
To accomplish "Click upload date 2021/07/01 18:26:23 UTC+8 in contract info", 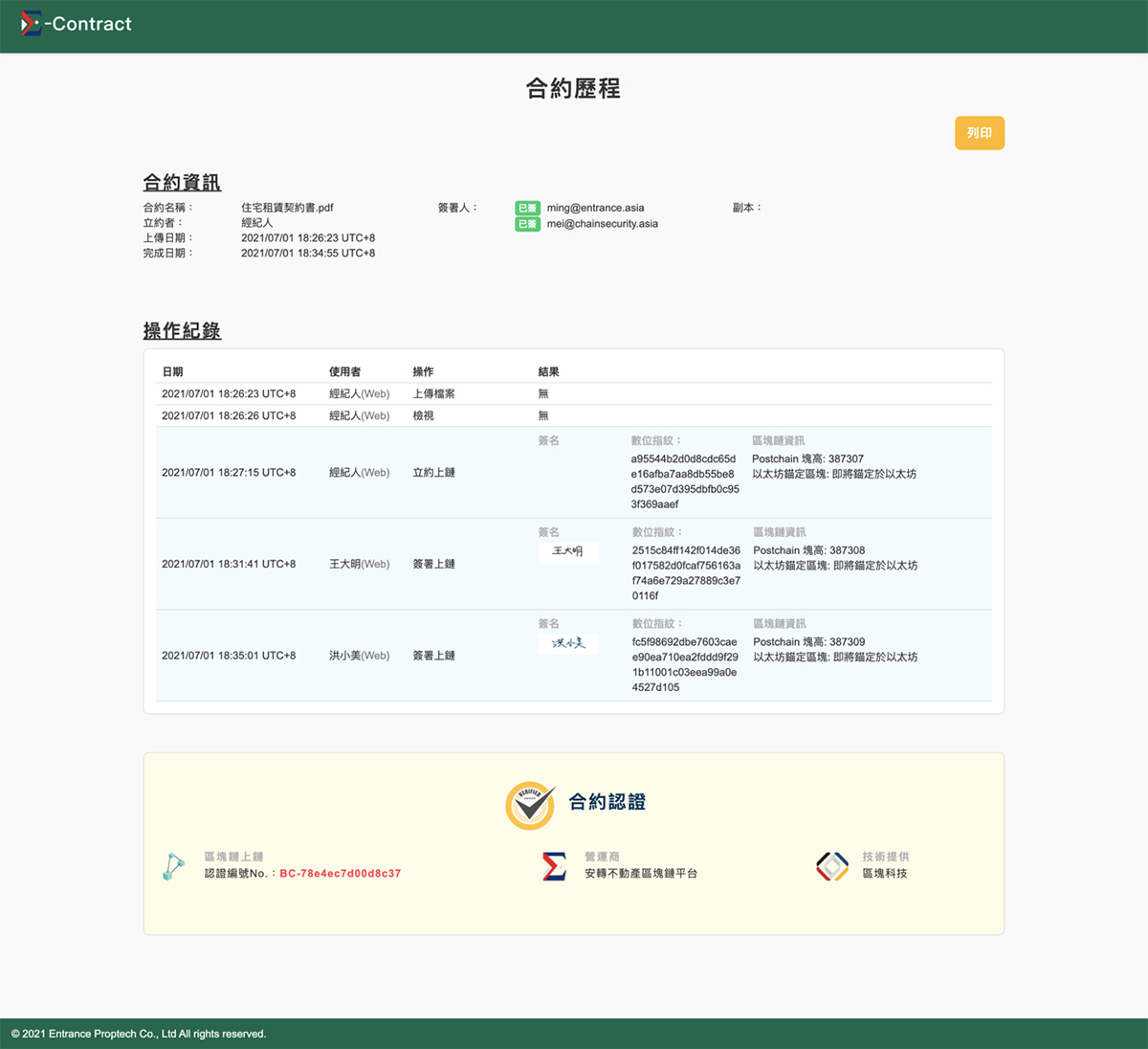I will pyautogui.click(x=308, y=238).
